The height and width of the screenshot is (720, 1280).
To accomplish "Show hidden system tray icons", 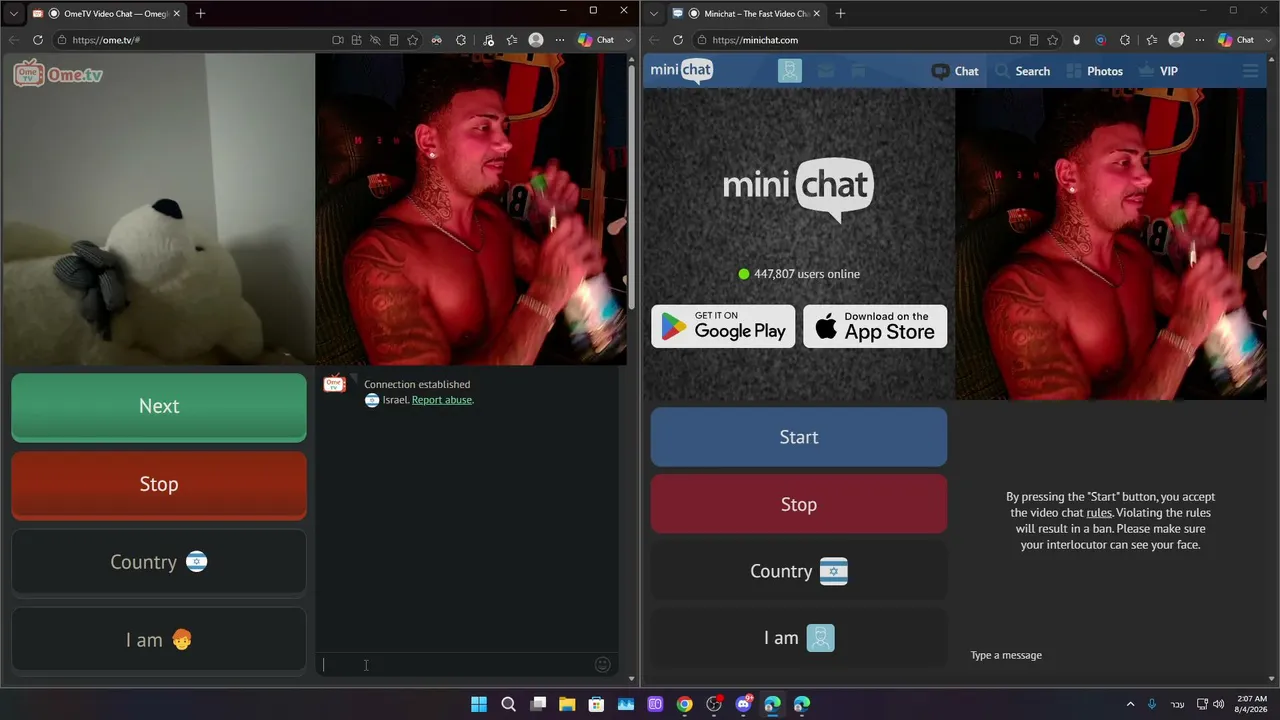I will click(1131, 704).
